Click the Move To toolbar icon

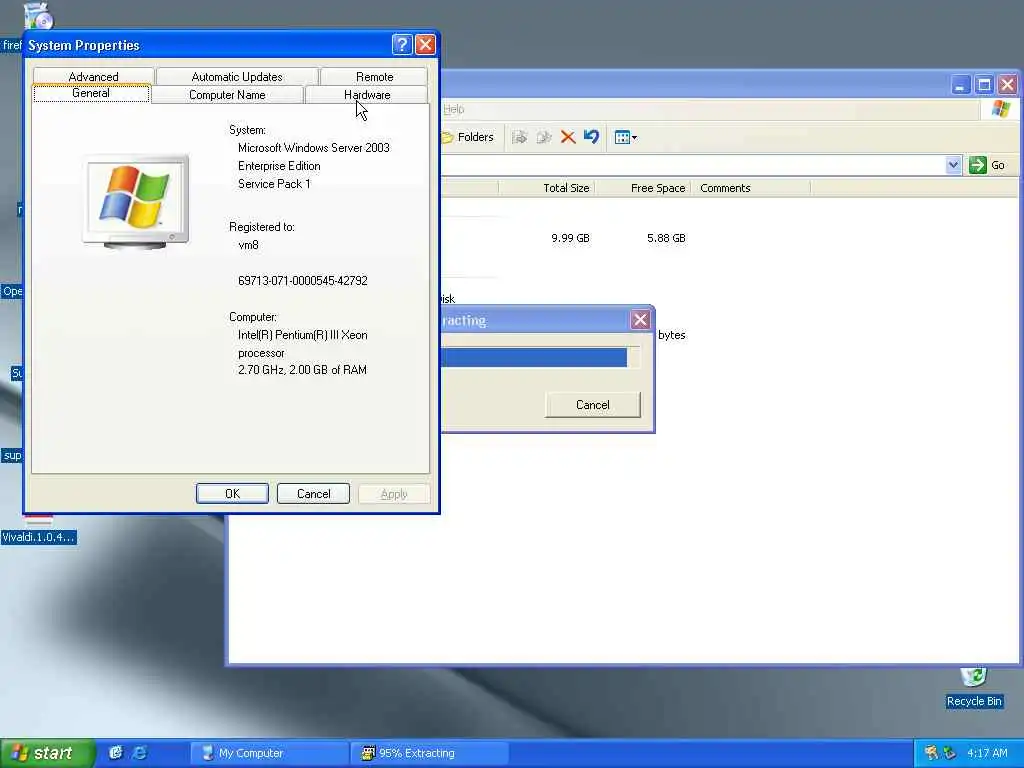tap(519, 137)
